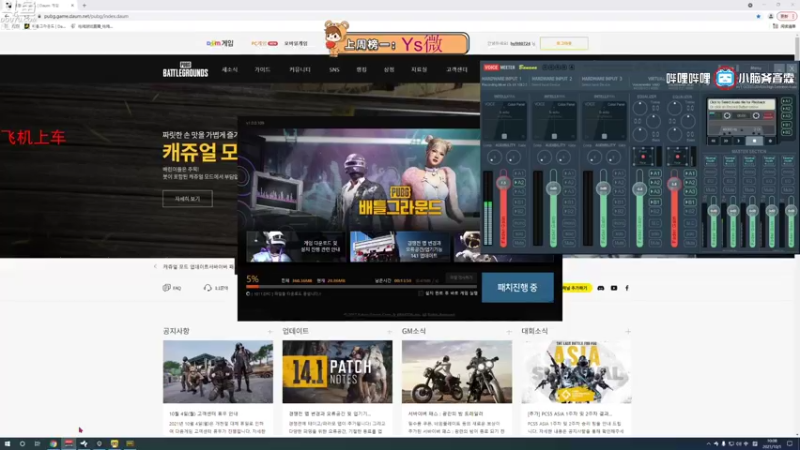Click the logout button in header
Image resolution: width=800 pixels, height=450 pixels.
coord(564,43)
